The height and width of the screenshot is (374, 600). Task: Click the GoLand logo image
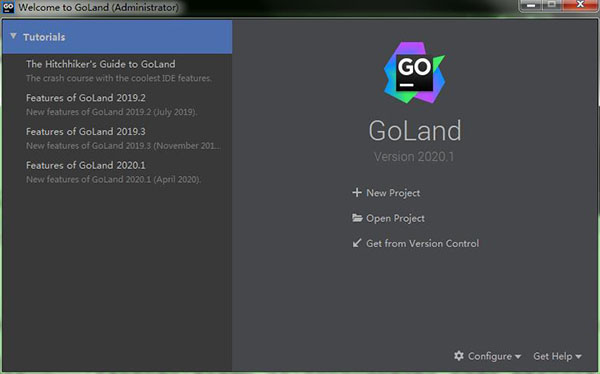click(414, 73)
